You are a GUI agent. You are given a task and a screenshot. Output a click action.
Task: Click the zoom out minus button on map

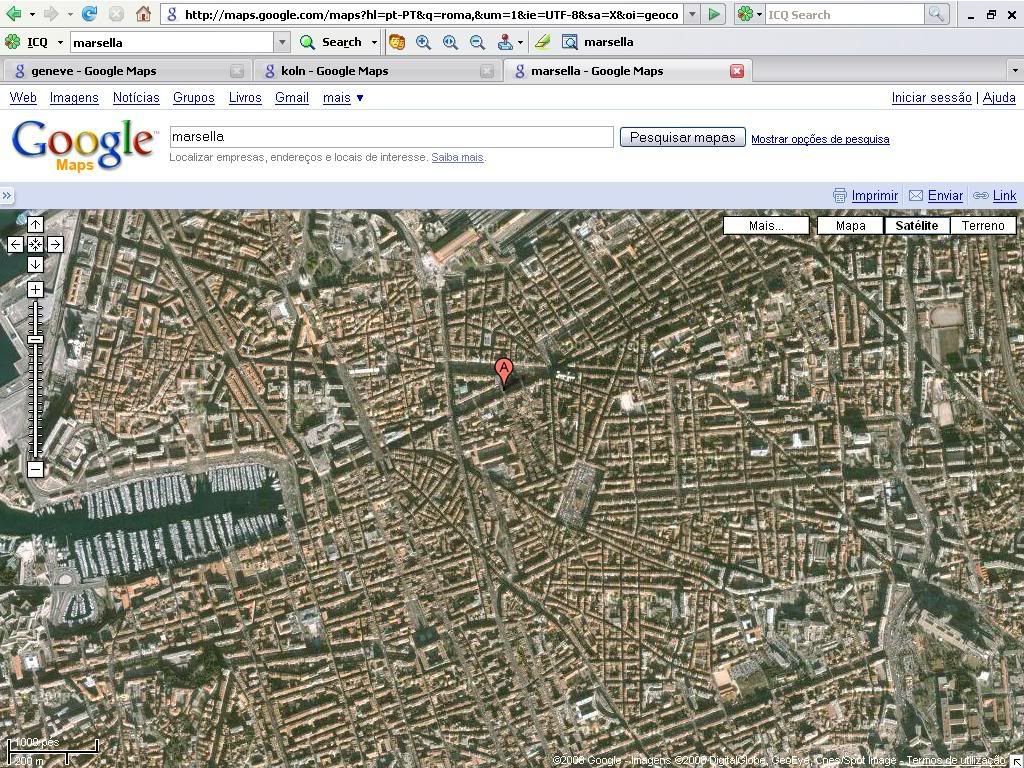pyautogui.click(x=35, y=469)
